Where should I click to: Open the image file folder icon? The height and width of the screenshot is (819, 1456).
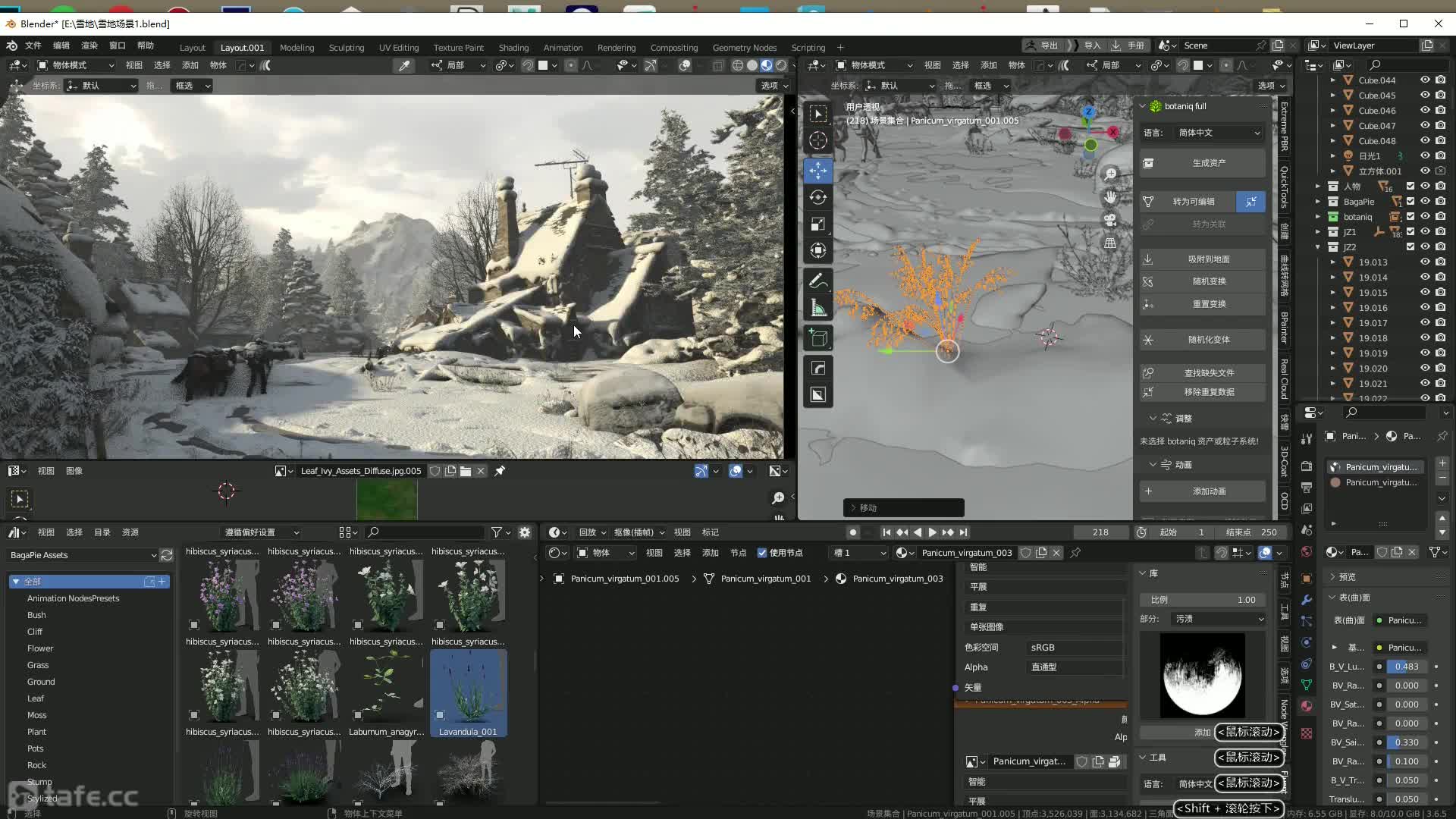pos(466,471)
